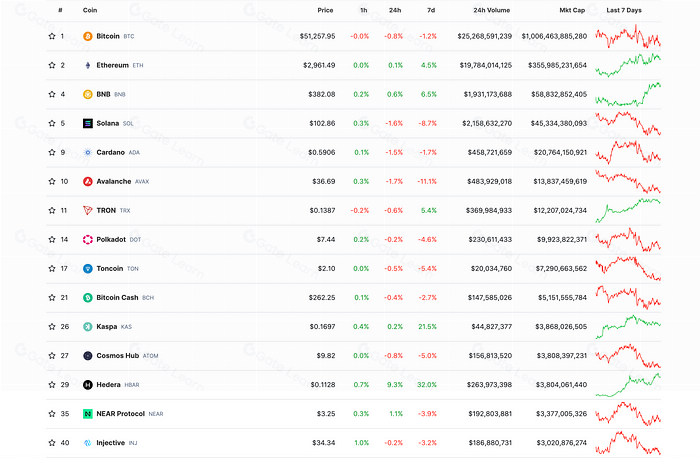
Task: Toggle the favorite star for Hedera
Action: point(52,384)
